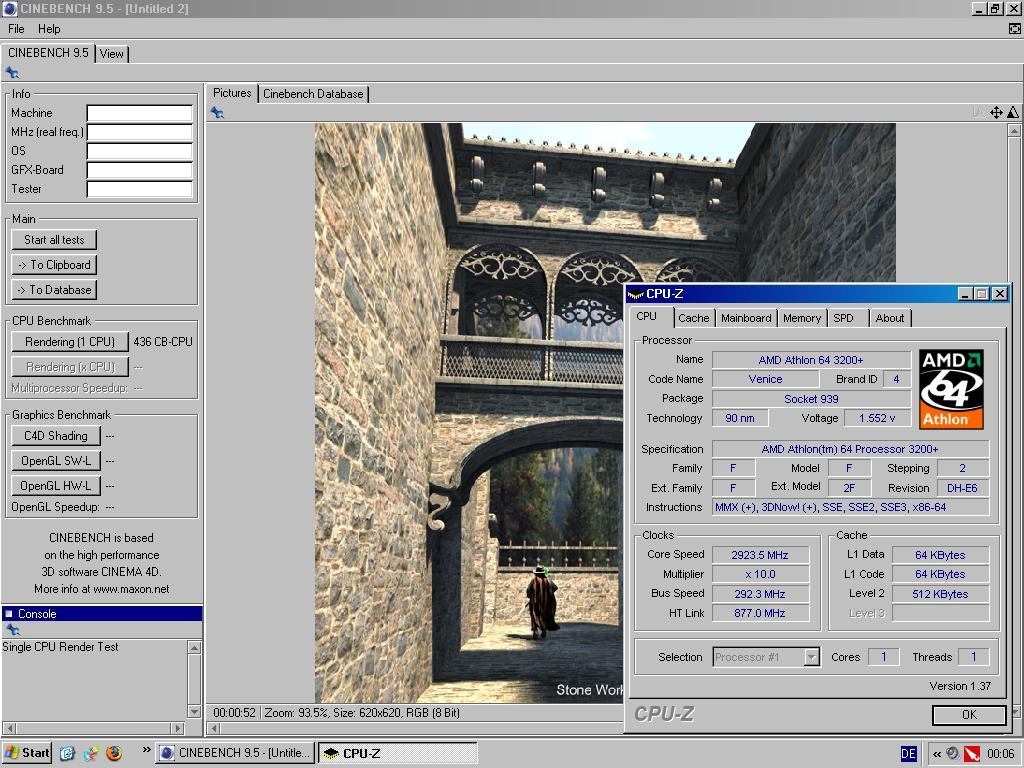
Task: Click console horizontal scrollbar left arrow
Action: (8, 728)
